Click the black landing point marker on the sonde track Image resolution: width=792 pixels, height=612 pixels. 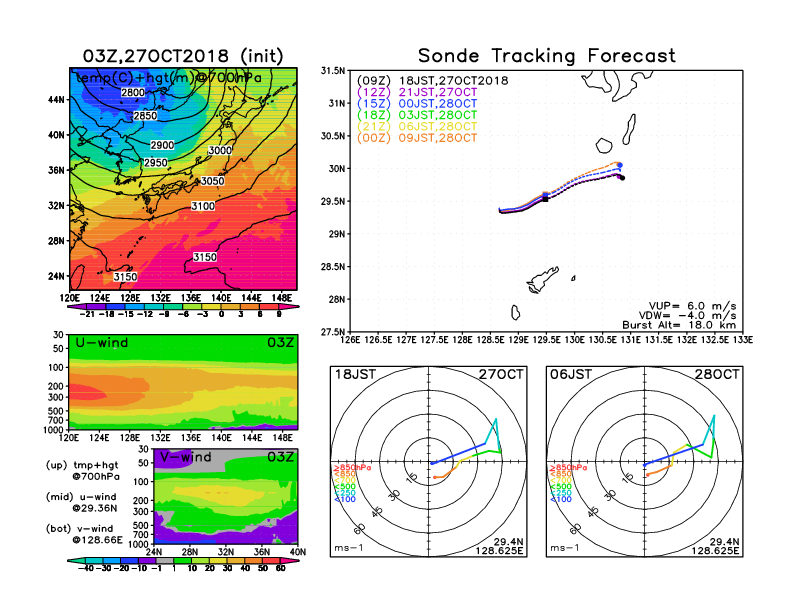622,178
